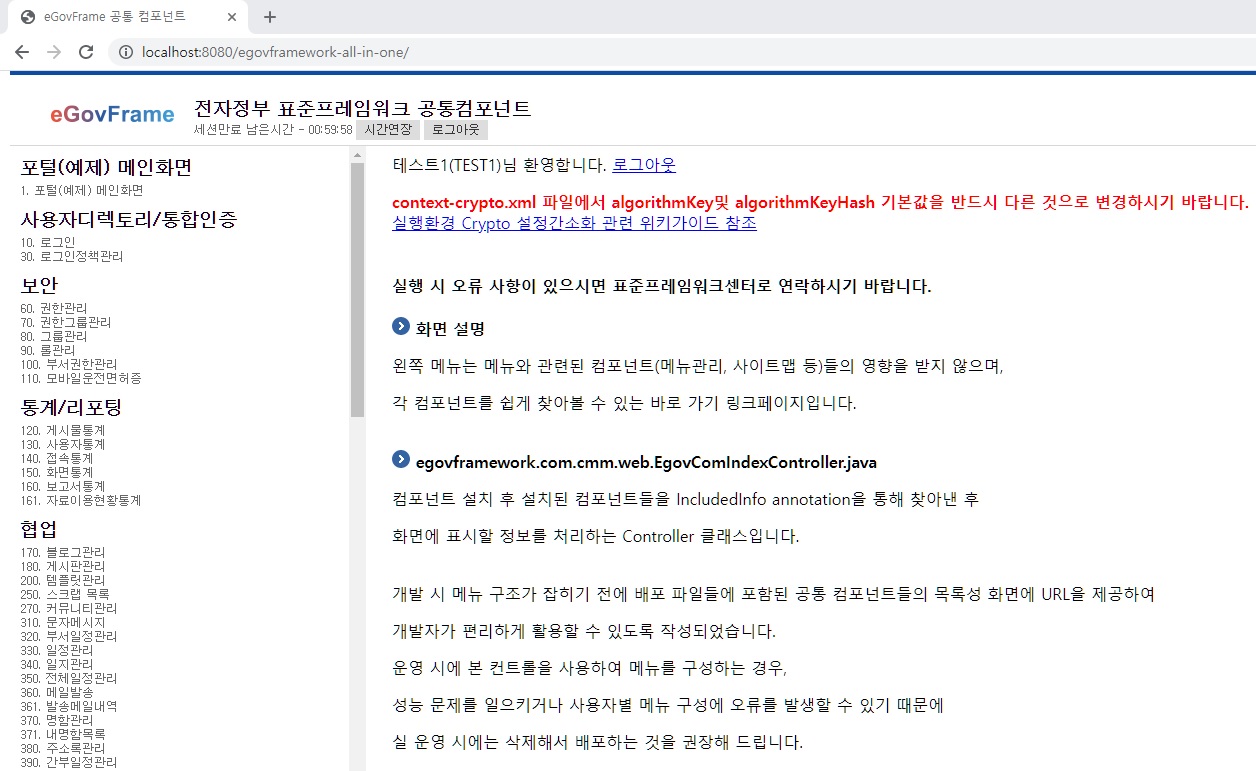The height and width of the screenshot is (771, 1256).
Task: Open 60. 권한관리 in the left menu
Action: point(54,308)
